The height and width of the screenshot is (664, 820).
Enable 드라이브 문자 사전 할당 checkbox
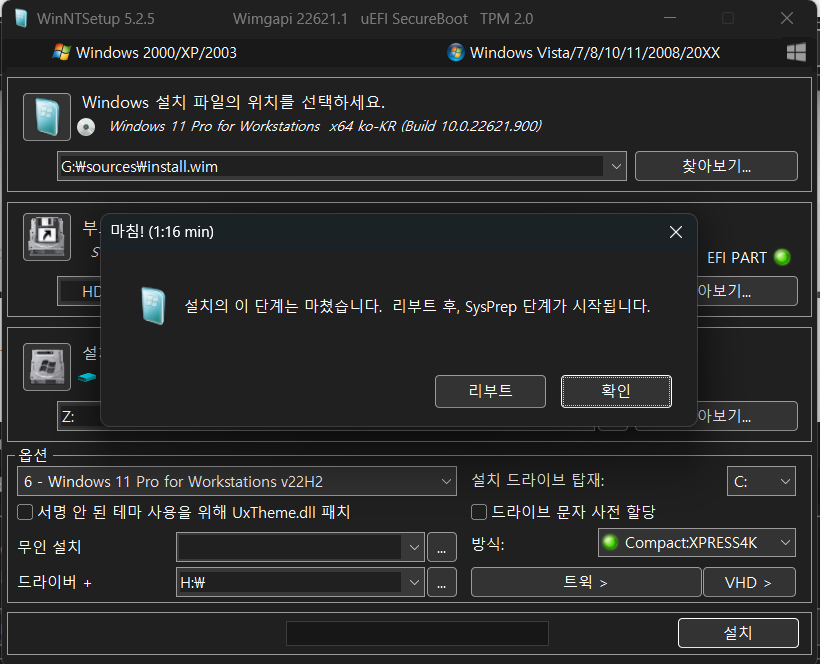click(x=479, y=512)
